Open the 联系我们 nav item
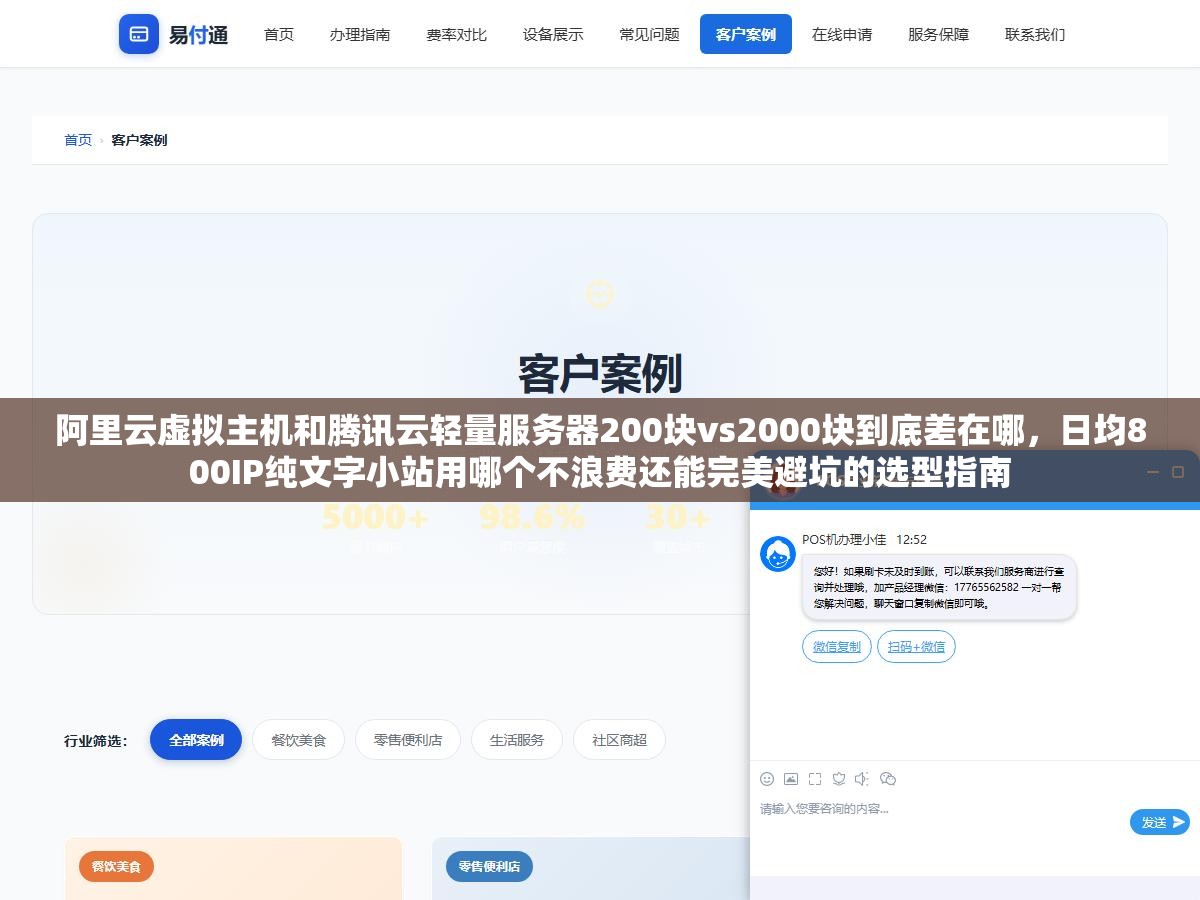 click(1035, 34)
